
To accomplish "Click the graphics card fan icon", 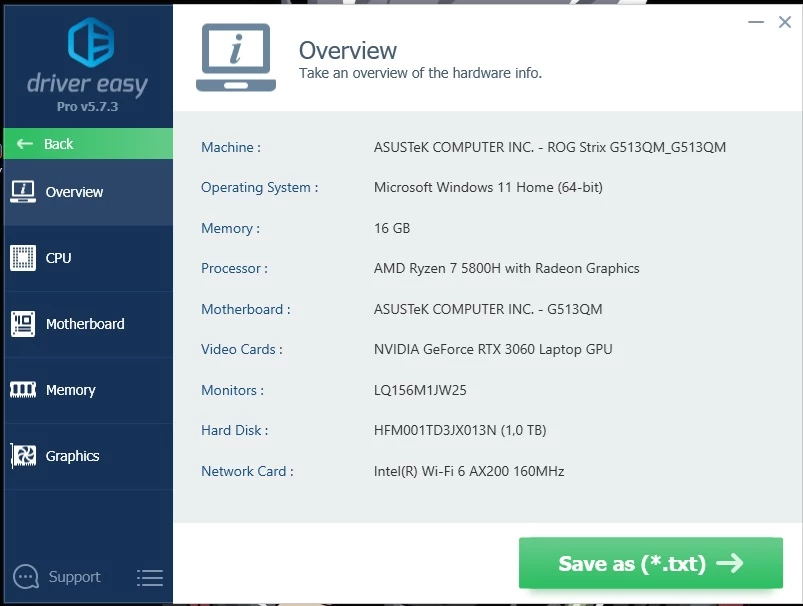I will point(24,455).
